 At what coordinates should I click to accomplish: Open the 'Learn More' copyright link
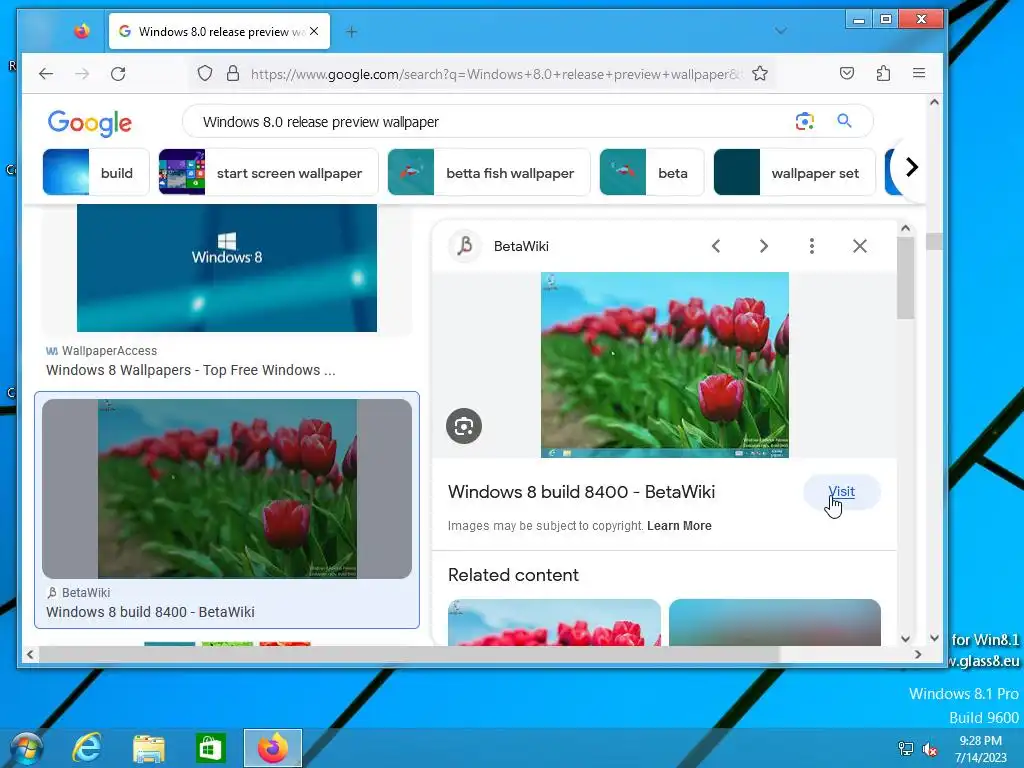click(x=679, y=526)
